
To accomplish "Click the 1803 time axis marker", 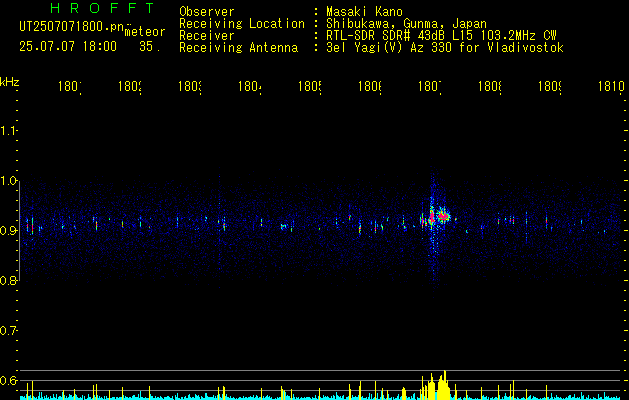I will 190,86.
